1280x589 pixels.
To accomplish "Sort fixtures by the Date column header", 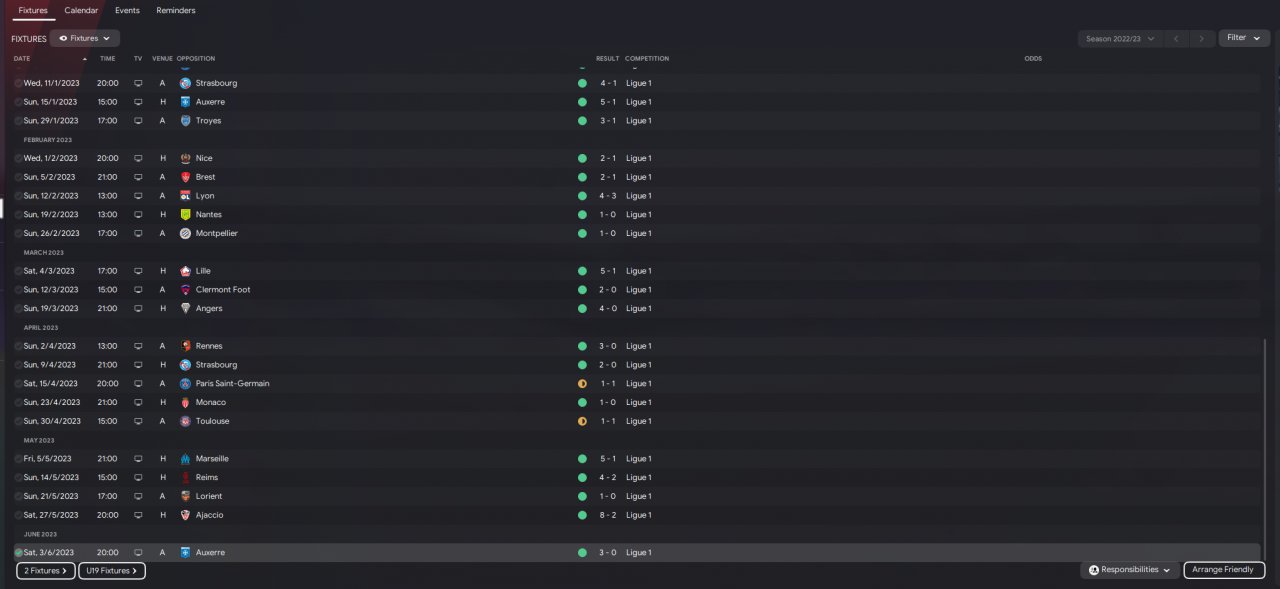I will (x=22, y=59).
